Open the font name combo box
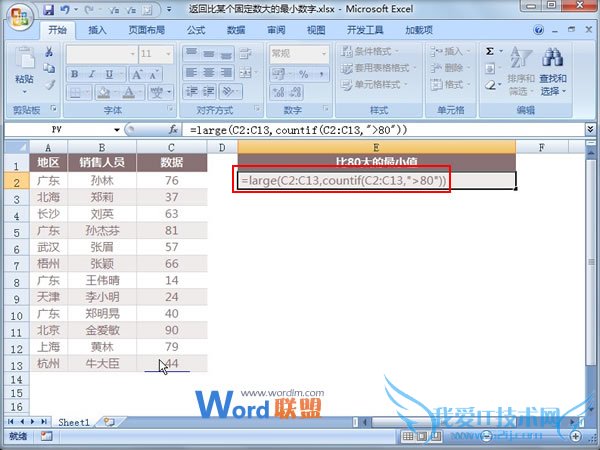 [x=101, y=54]
